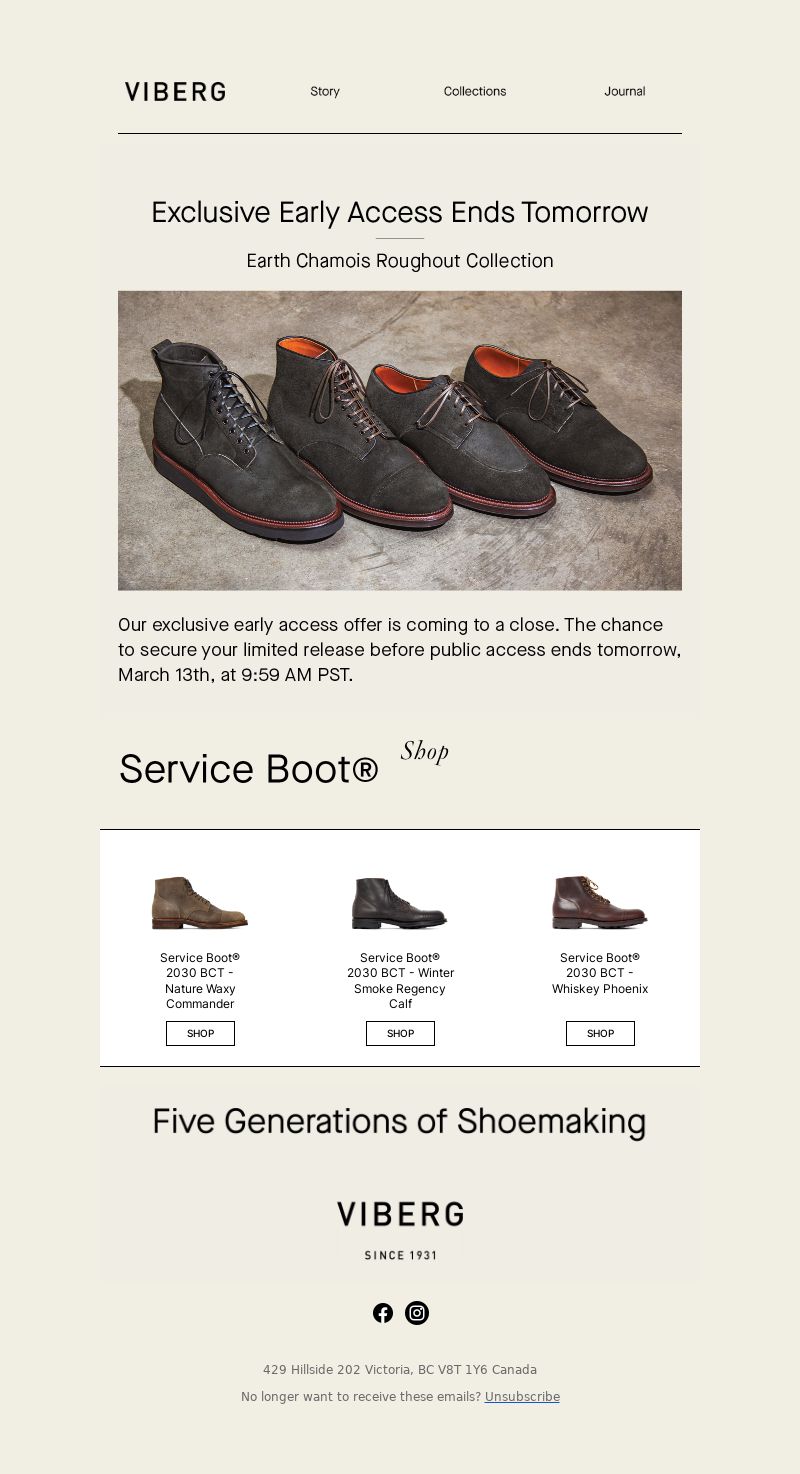Screen dimensions: 800x1474
Task: Open the Collections nav item
Action: 475,91
